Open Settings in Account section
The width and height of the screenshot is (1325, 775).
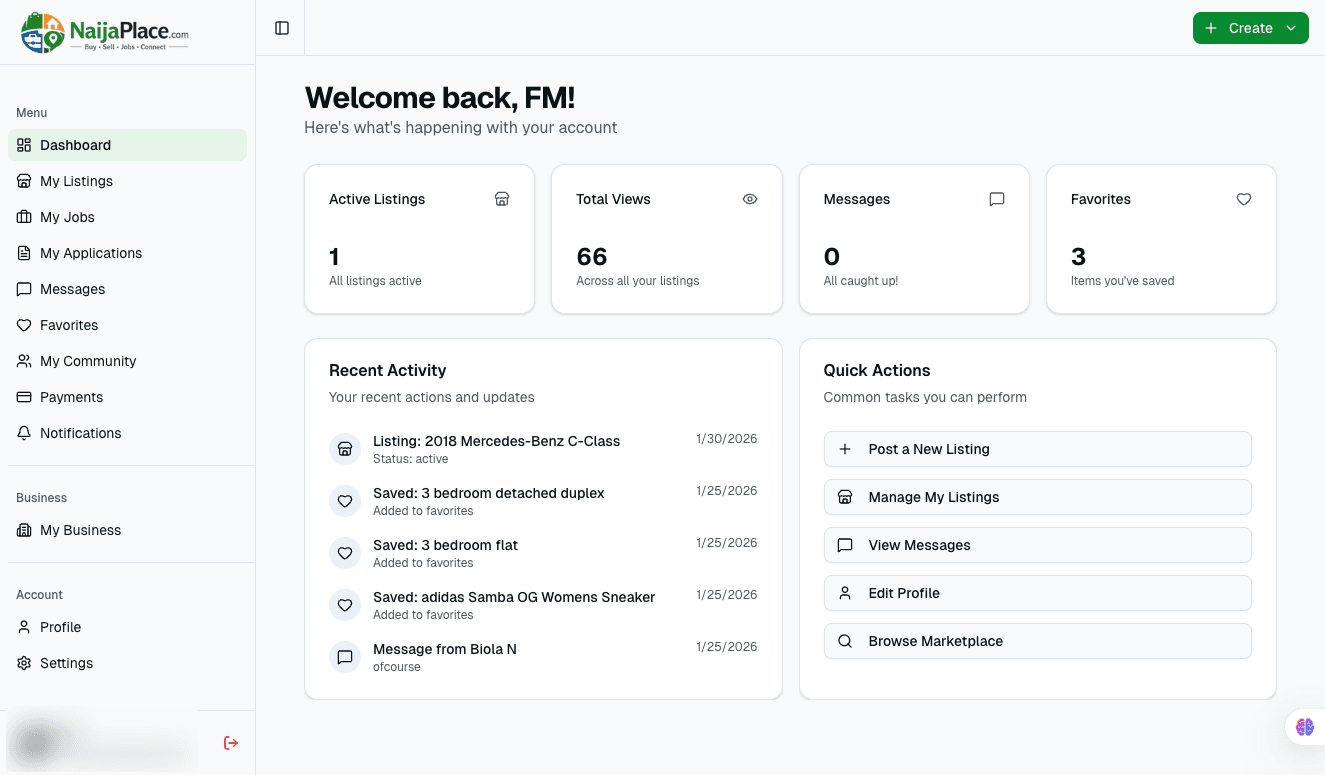(66, 663)
